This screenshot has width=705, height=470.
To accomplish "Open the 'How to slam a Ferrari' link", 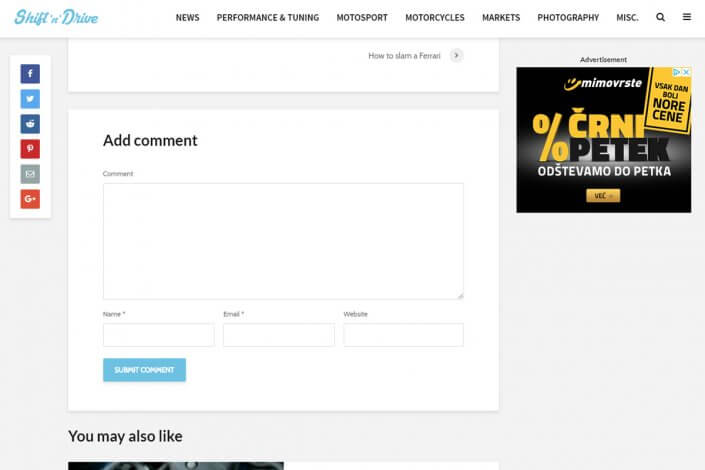I will 404,56.
